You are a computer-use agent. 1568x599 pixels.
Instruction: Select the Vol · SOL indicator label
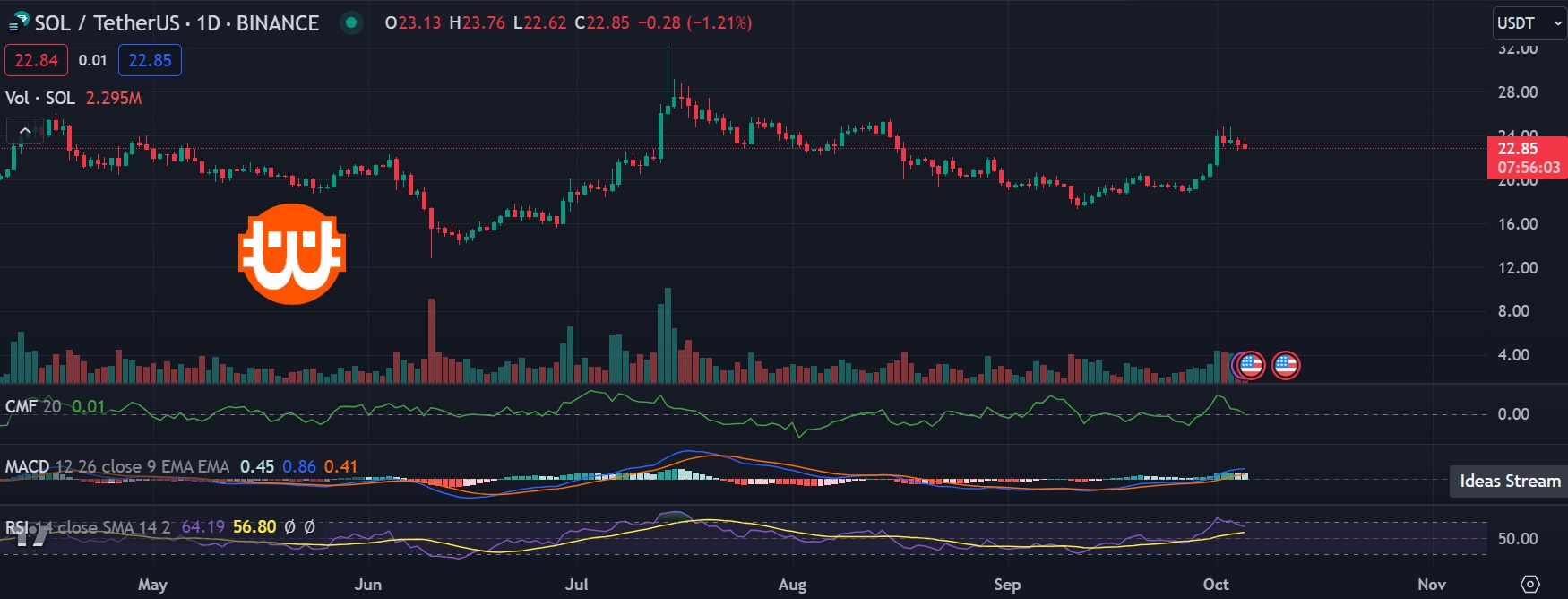click(x=40, y=98)
